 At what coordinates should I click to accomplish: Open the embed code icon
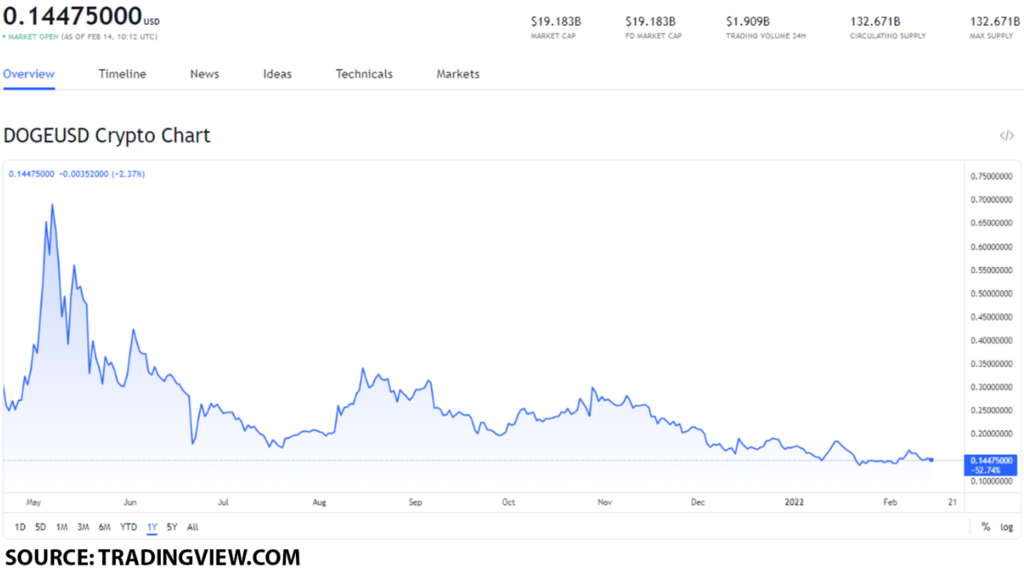(x=1006, y=136)
